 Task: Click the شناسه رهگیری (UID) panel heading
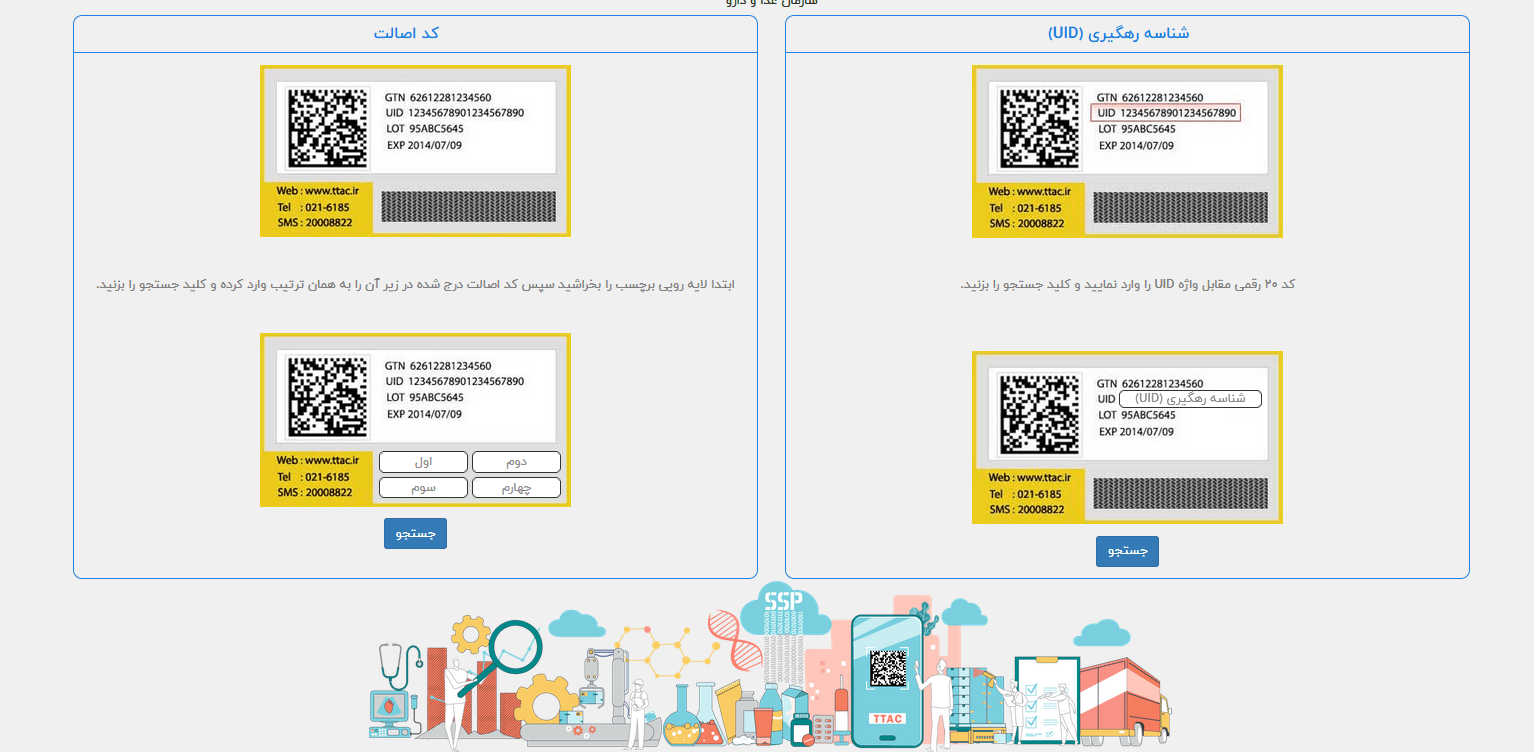coord(1119,33)
